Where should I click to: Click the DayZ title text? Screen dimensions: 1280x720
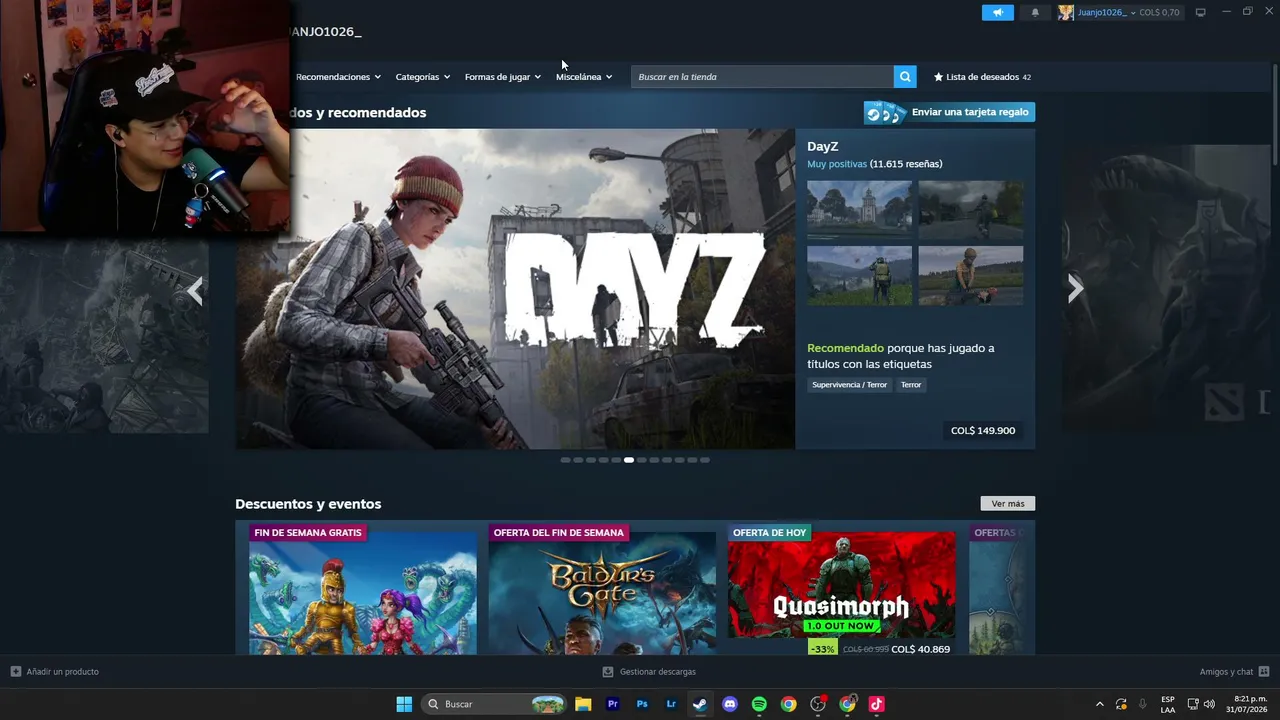tap(823, 147)
